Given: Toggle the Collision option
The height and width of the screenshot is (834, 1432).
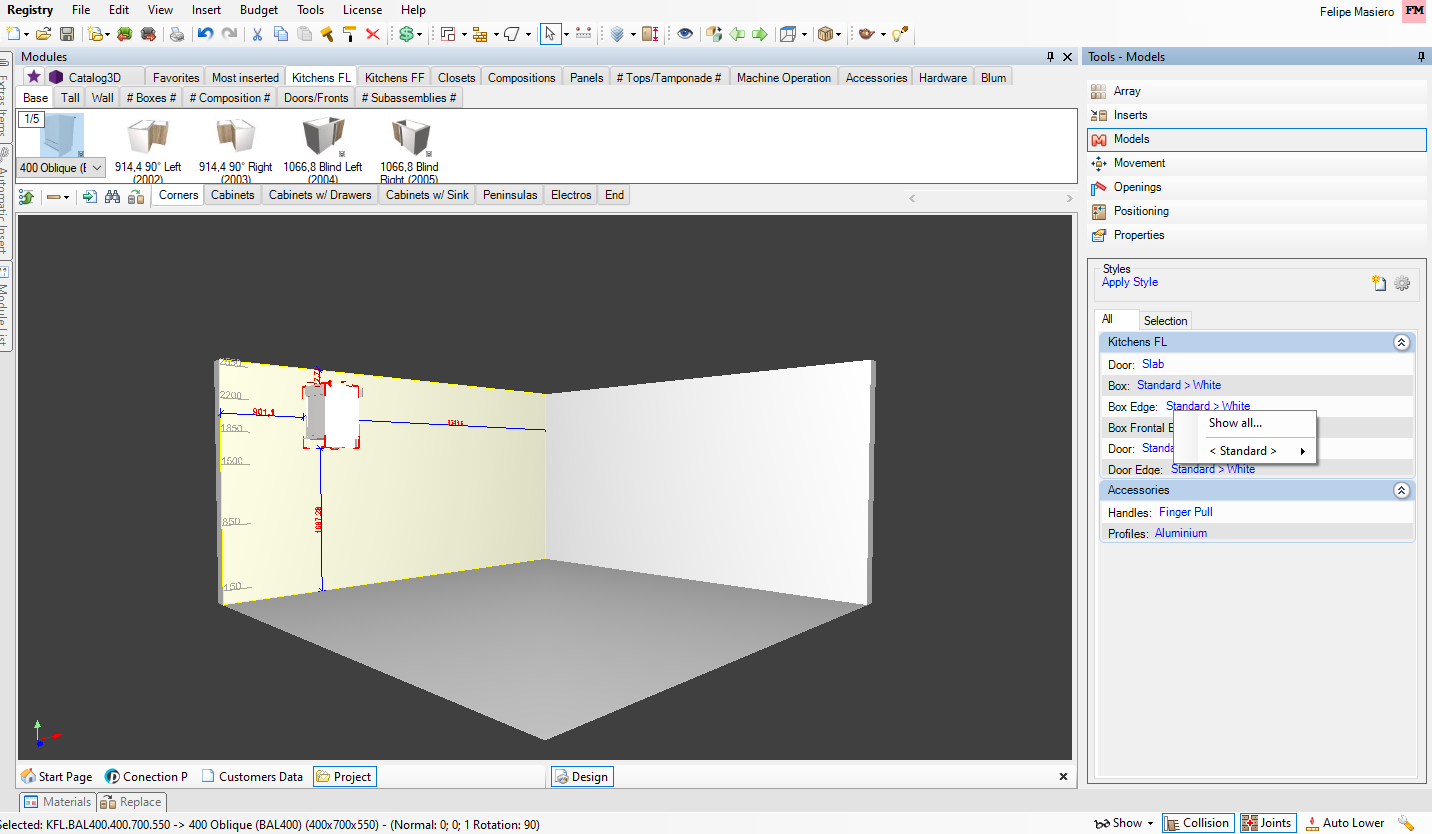Looking at the screenshot, I should [x=1198, y=823].
